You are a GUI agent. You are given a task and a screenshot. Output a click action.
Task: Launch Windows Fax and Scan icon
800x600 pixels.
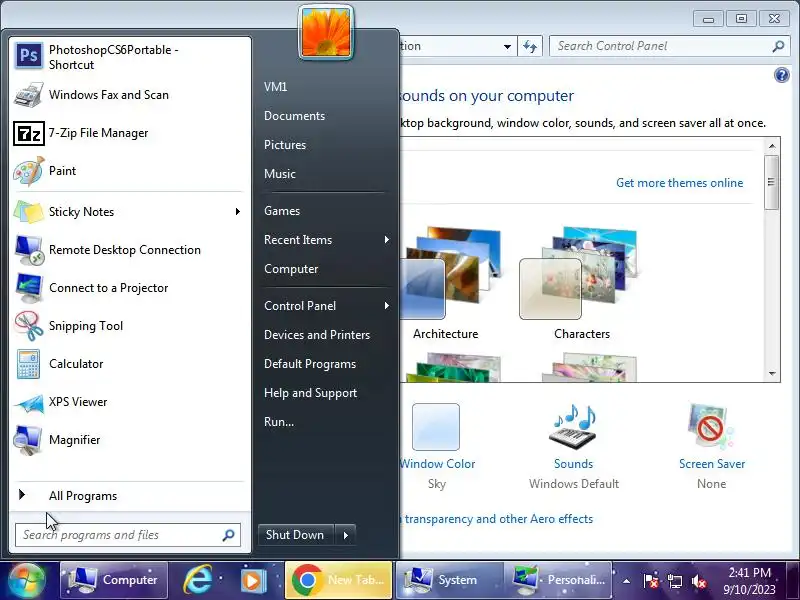pos(29,95)
